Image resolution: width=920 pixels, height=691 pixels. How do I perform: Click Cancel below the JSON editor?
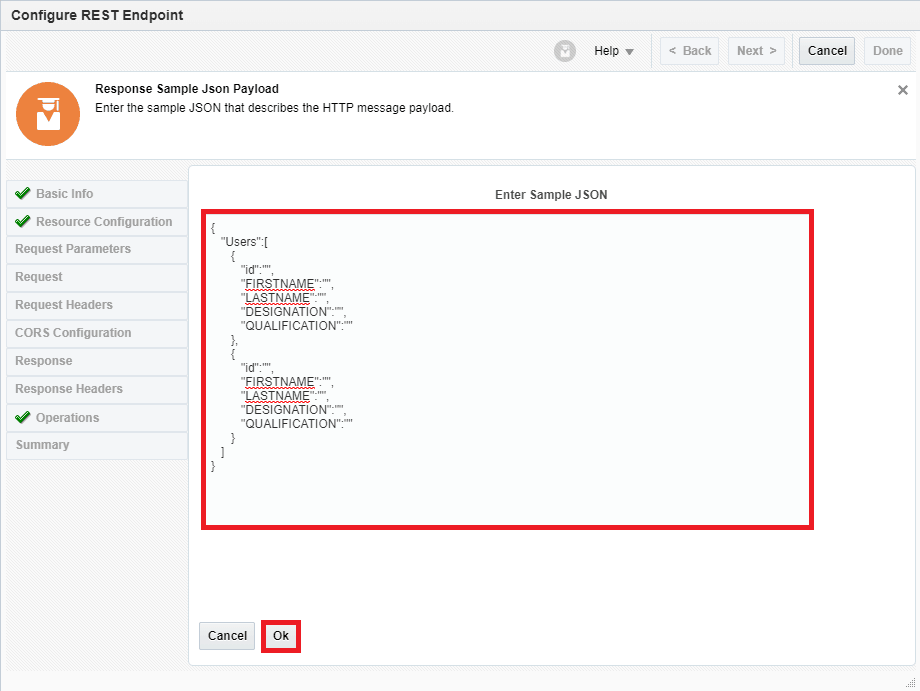227,636
